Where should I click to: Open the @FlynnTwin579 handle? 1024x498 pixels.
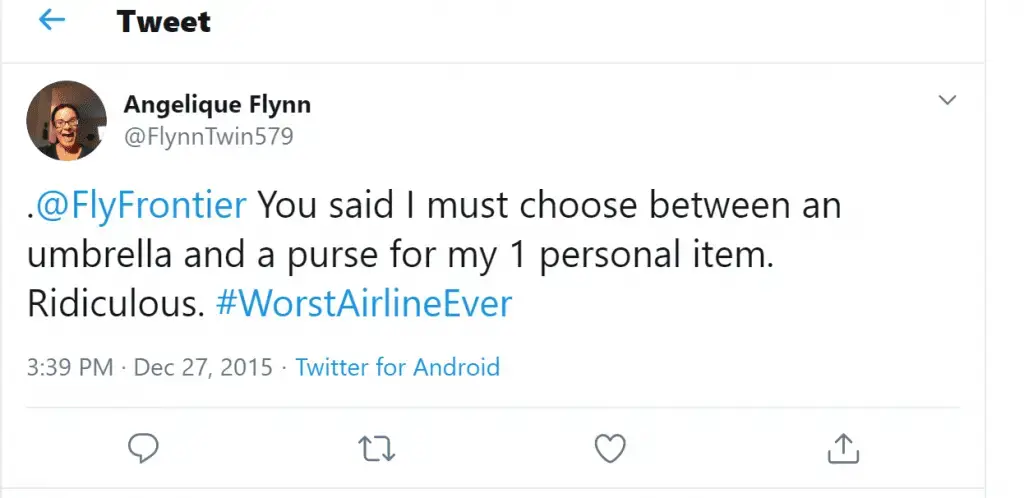click(x=208, y=136)
